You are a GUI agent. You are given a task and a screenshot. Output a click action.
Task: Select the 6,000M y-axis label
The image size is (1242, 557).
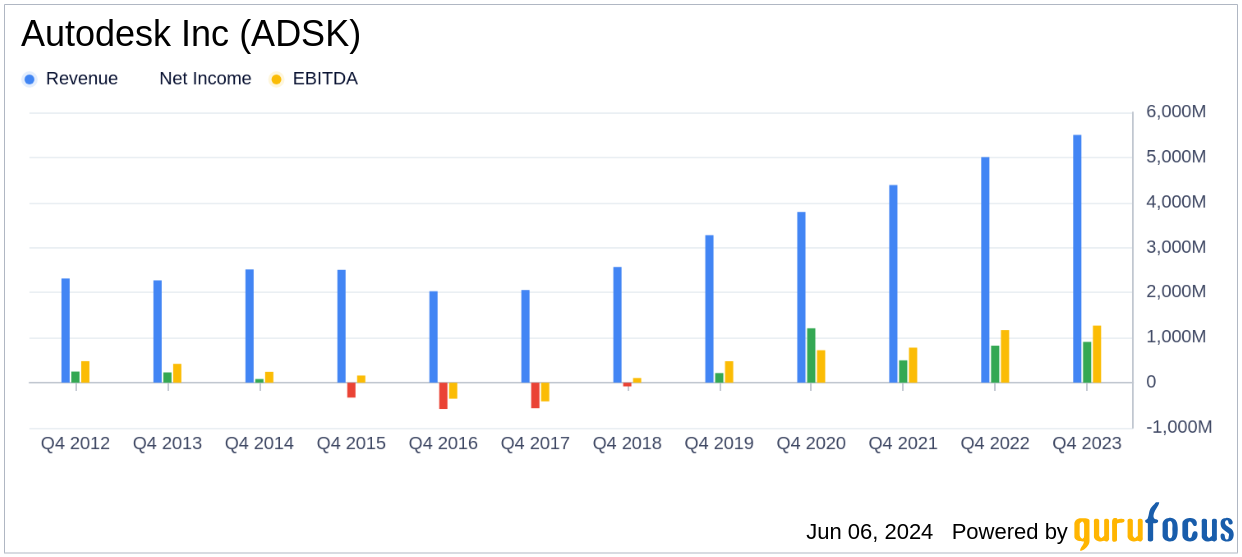click(1175, 112)
